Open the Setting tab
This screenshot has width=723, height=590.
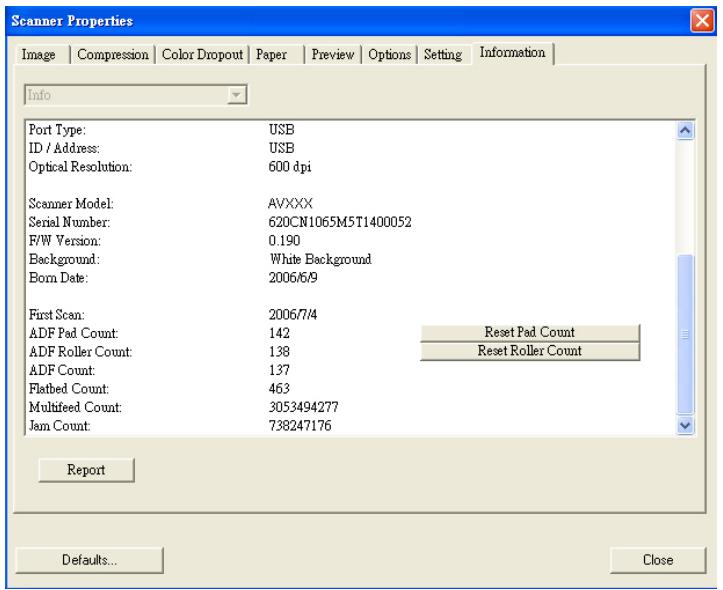click(443, 54)
